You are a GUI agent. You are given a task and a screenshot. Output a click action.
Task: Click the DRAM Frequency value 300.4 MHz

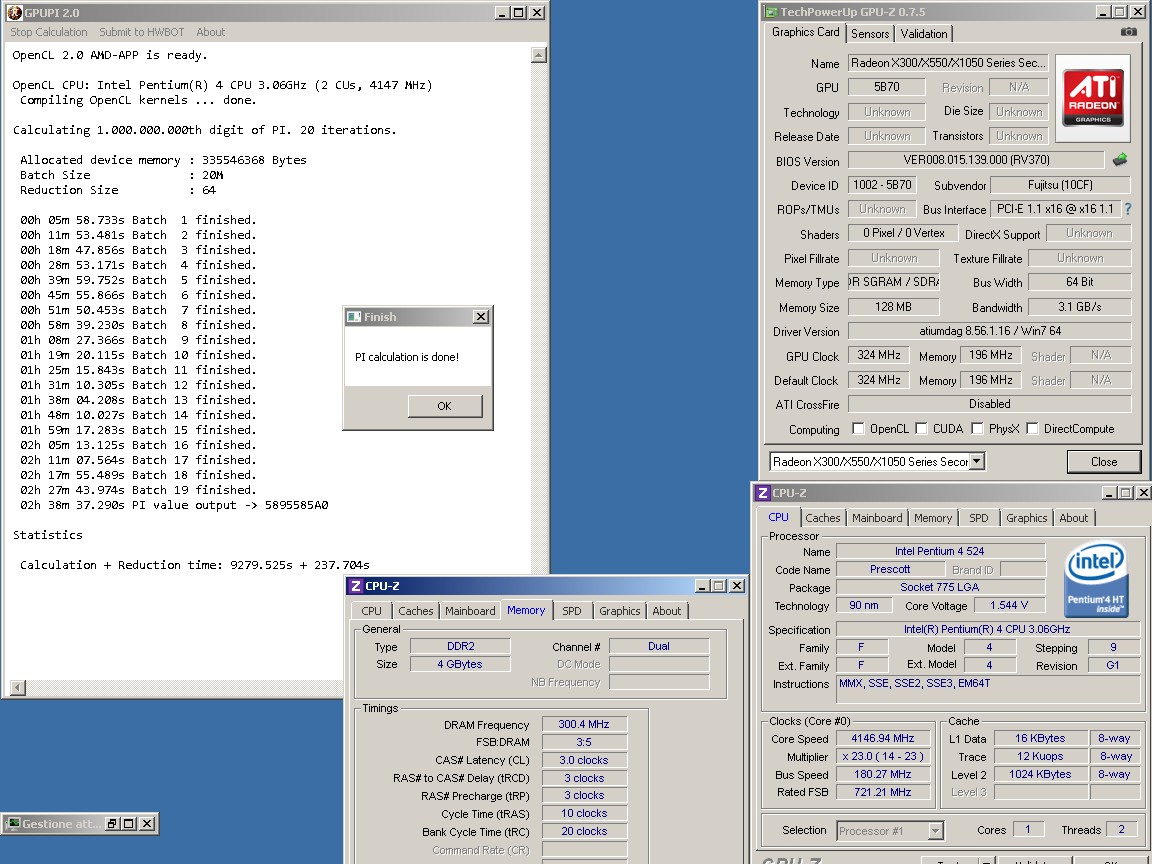point(584,724)
